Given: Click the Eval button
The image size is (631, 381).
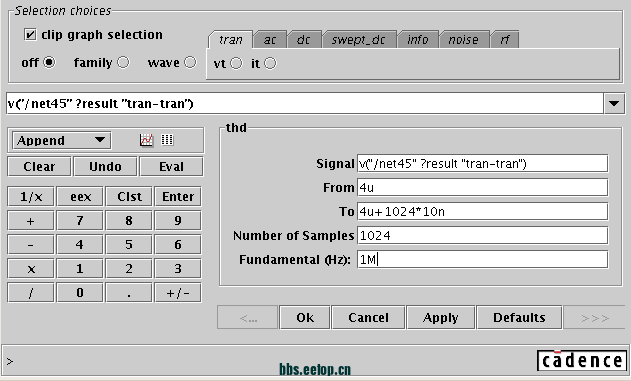Looking at the screenshot, I should 171,167.
